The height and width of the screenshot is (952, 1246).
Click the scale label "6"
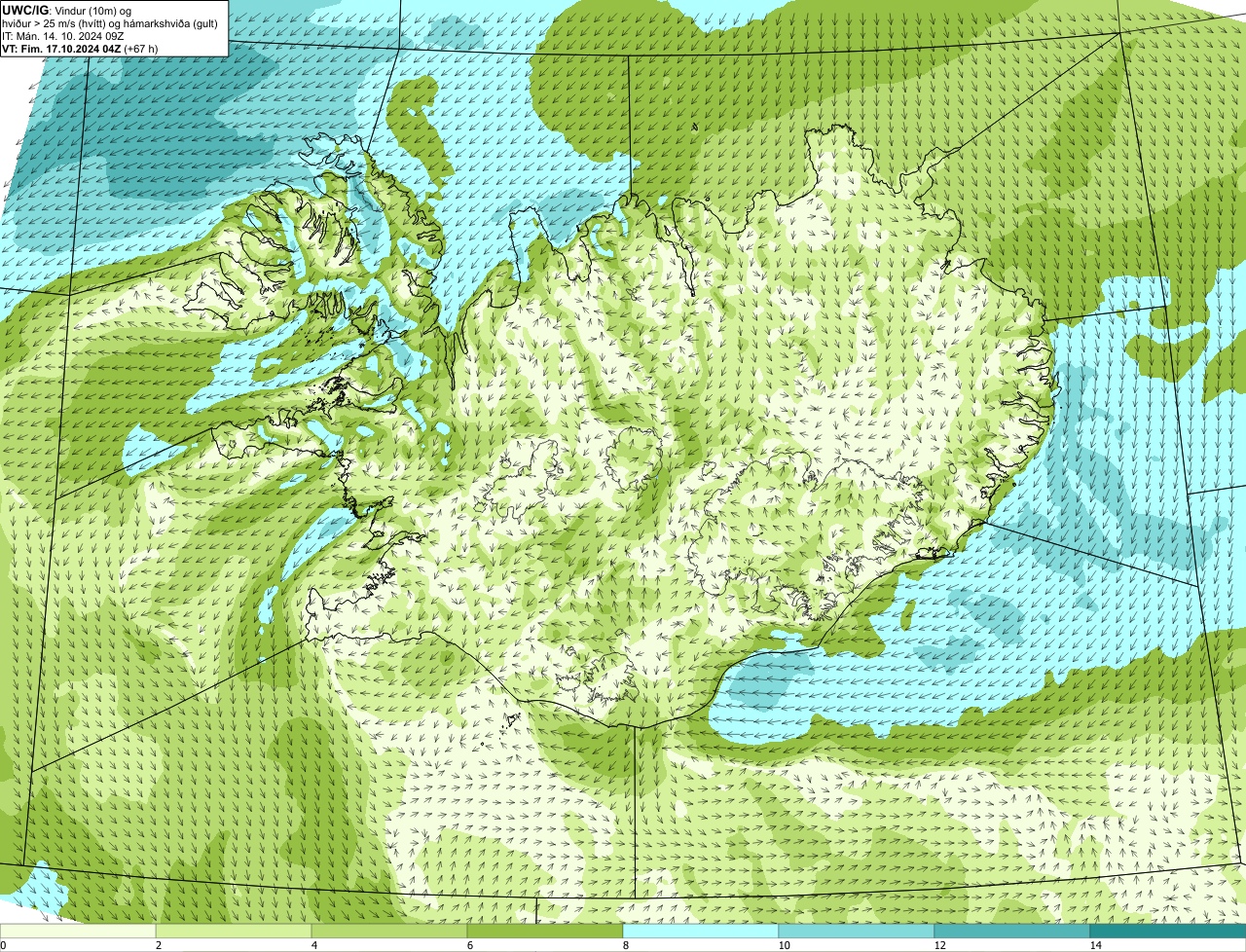click(x=469, y=945)
